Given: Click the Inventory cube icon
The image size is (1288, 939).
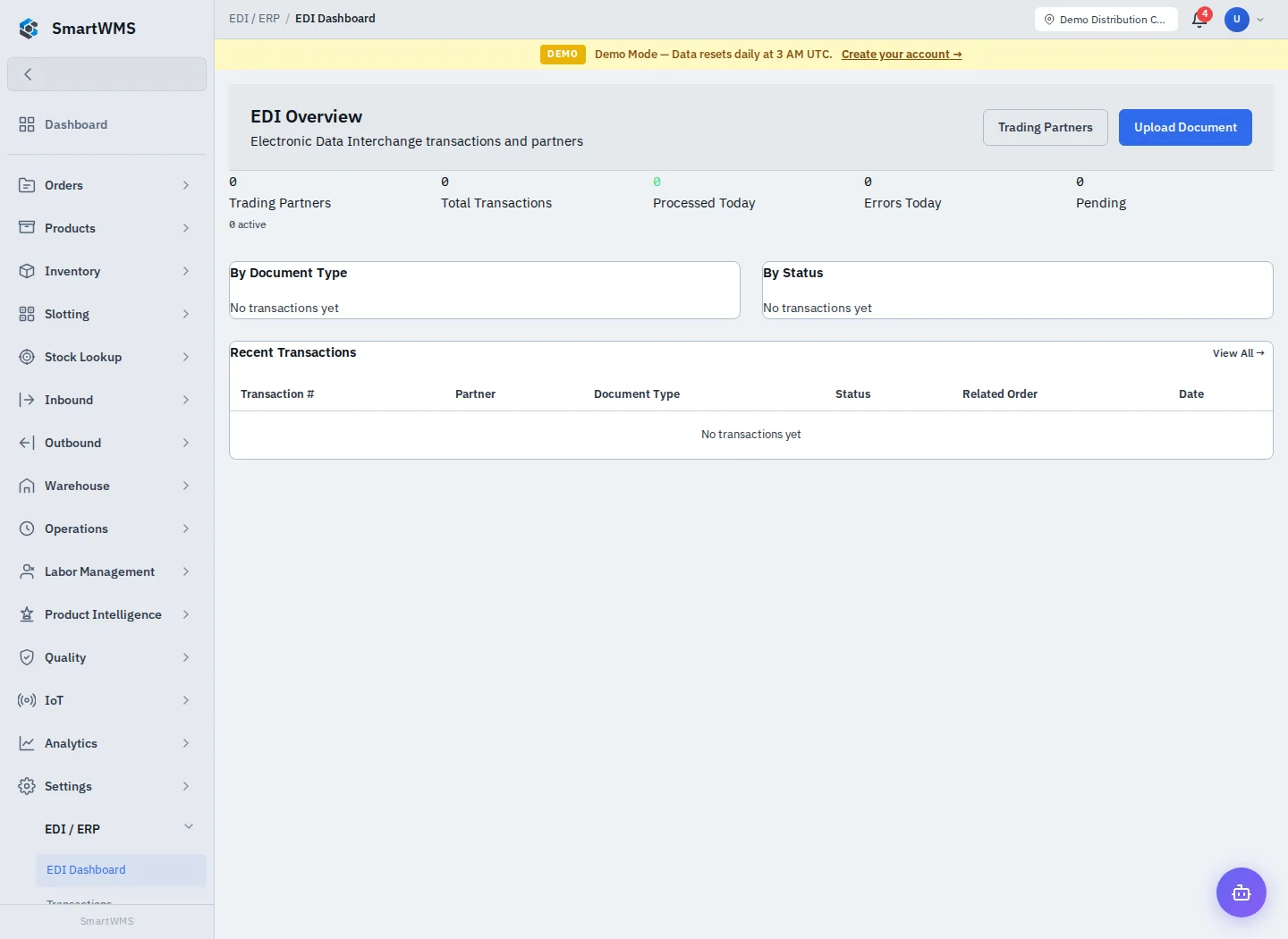Looking at the screenshot, I should pyautogui.click(x=27, y=271).
